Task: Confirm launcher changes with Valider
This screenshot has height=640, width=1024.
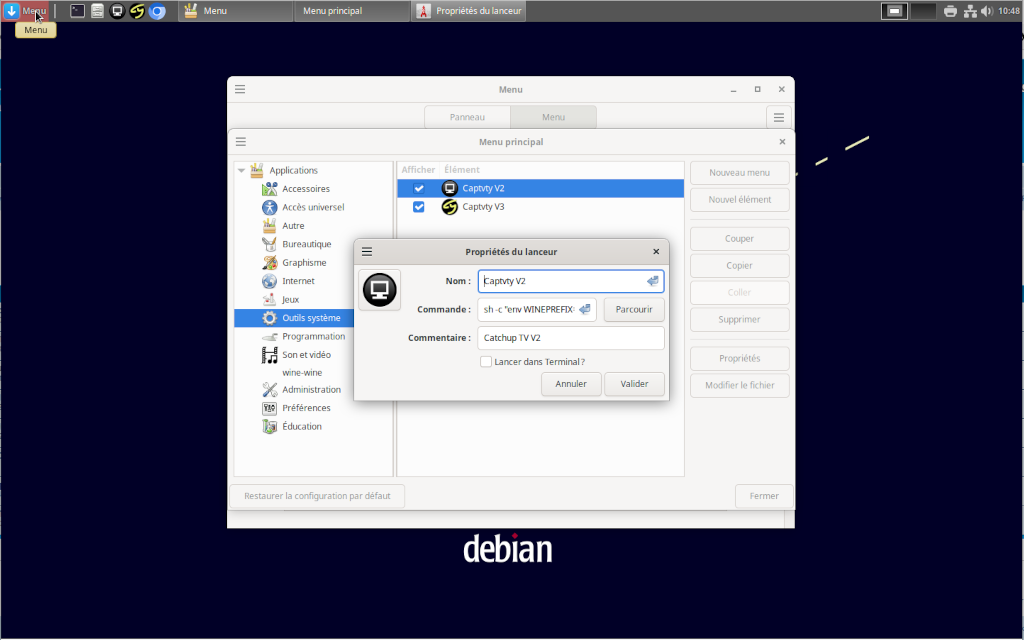Action: click(634, 384)
